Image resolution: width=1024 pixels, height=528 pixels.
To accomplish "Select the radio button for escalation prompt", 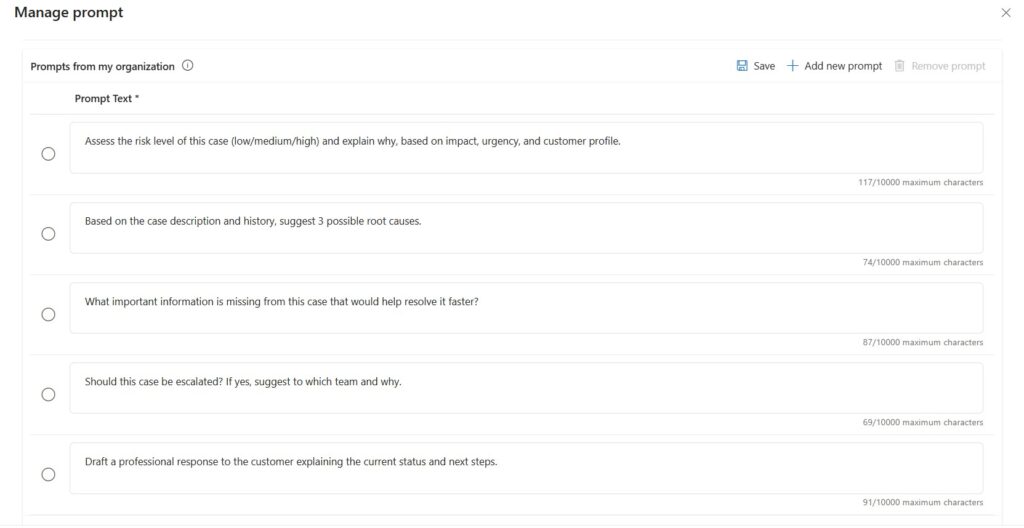I will tap(48, 394).
